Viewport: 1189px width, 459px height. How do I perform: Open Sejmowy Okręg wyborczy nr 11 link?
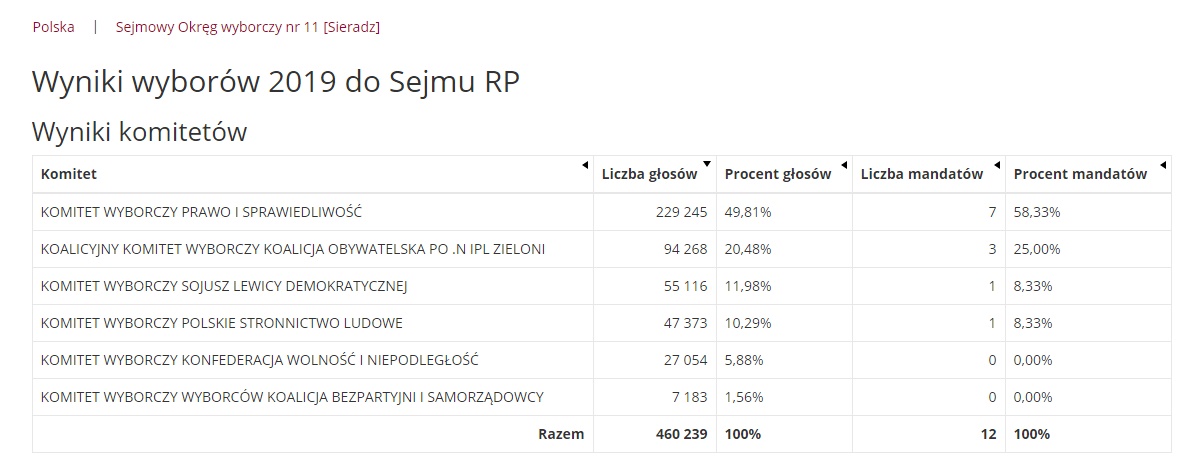[248, 27]
